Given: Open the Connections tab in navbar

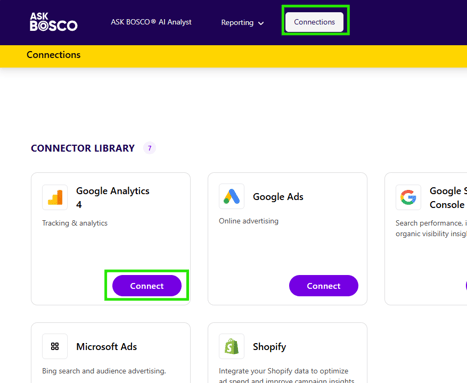Looking at the screenshot, I should coord(314,22).
